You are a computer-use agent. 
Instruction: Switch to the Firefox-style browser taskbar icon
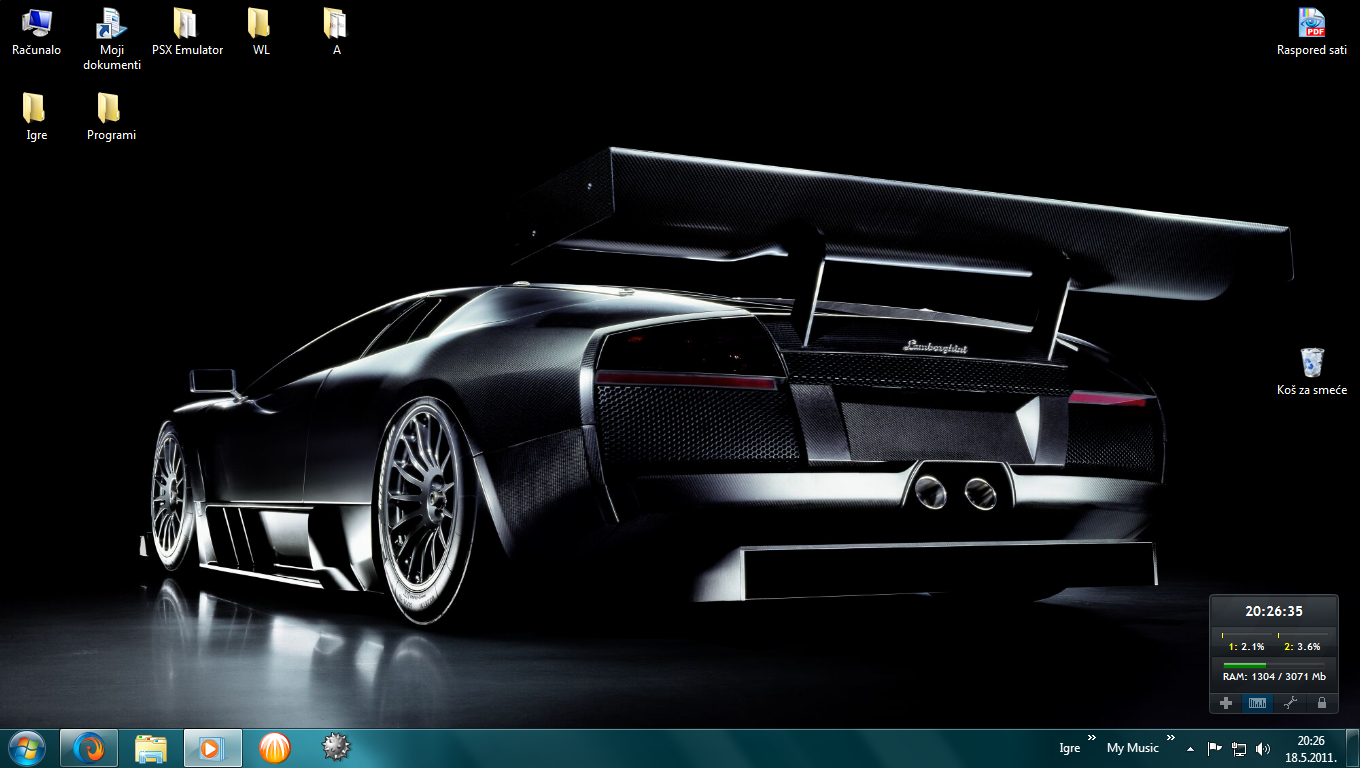pyautogui.click(x=89, y=747)
